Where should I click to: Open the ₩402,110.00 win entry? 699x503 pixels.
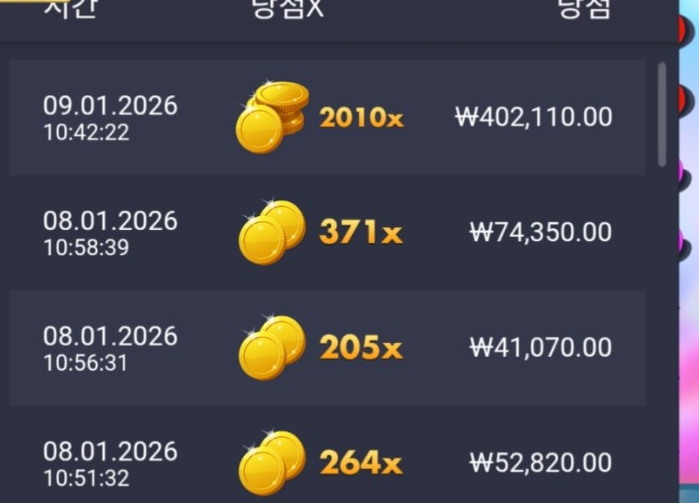(x=534, y=117)
